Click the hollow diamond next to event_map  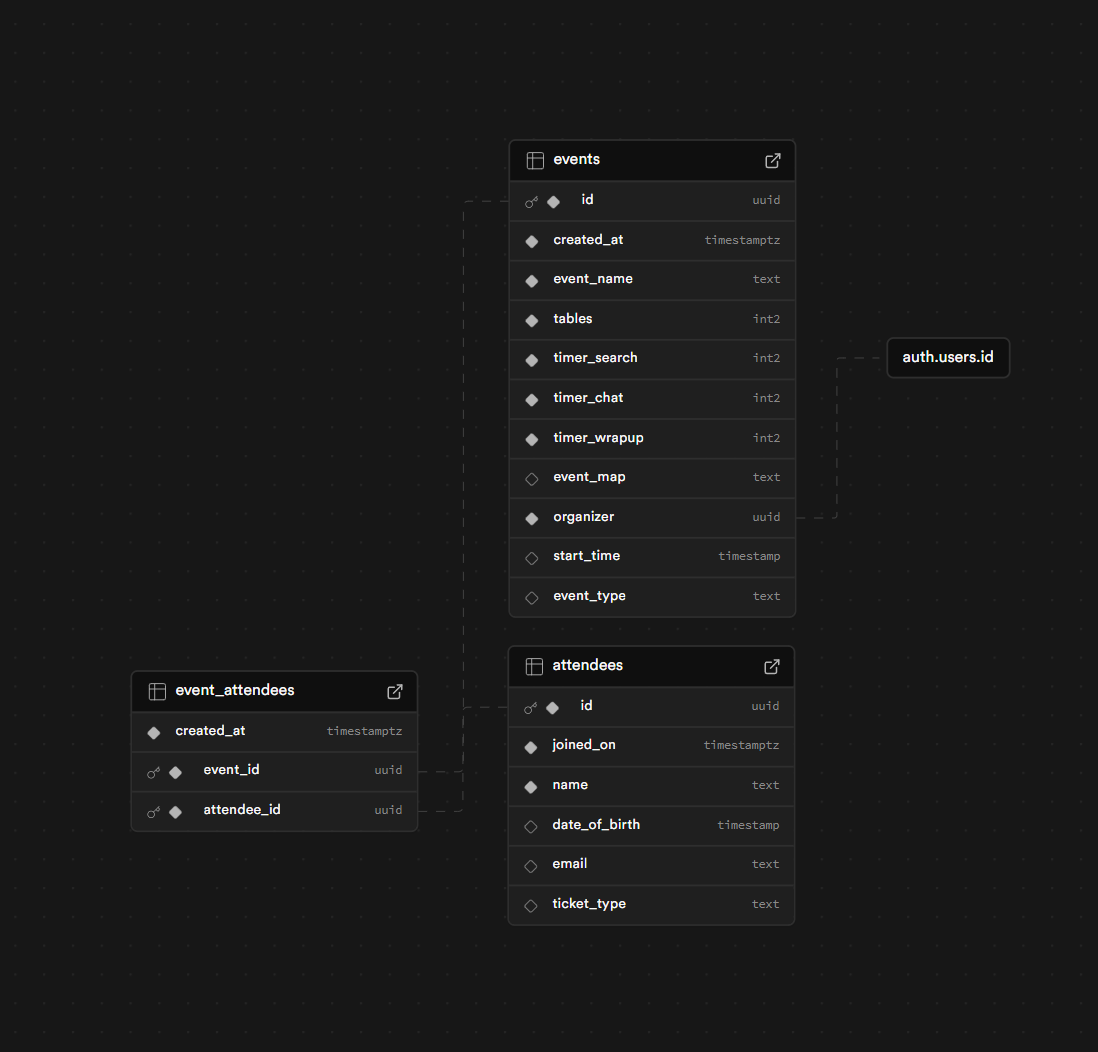(x=531, y=479)
